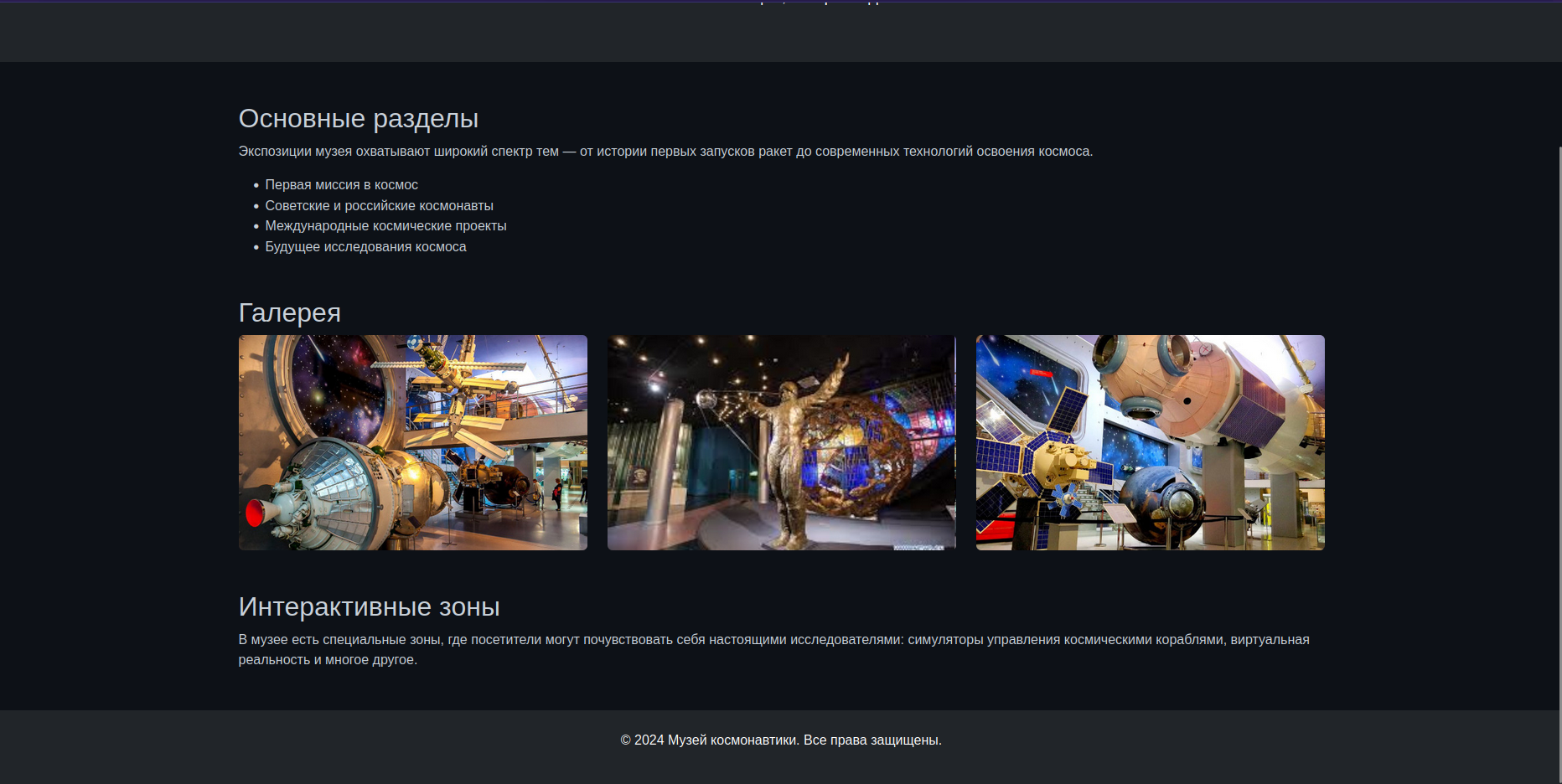Open the first gallery photo with the red engine
This screenshot has width=1562, height=784.
pyautogui.click(x=412, y=442)
